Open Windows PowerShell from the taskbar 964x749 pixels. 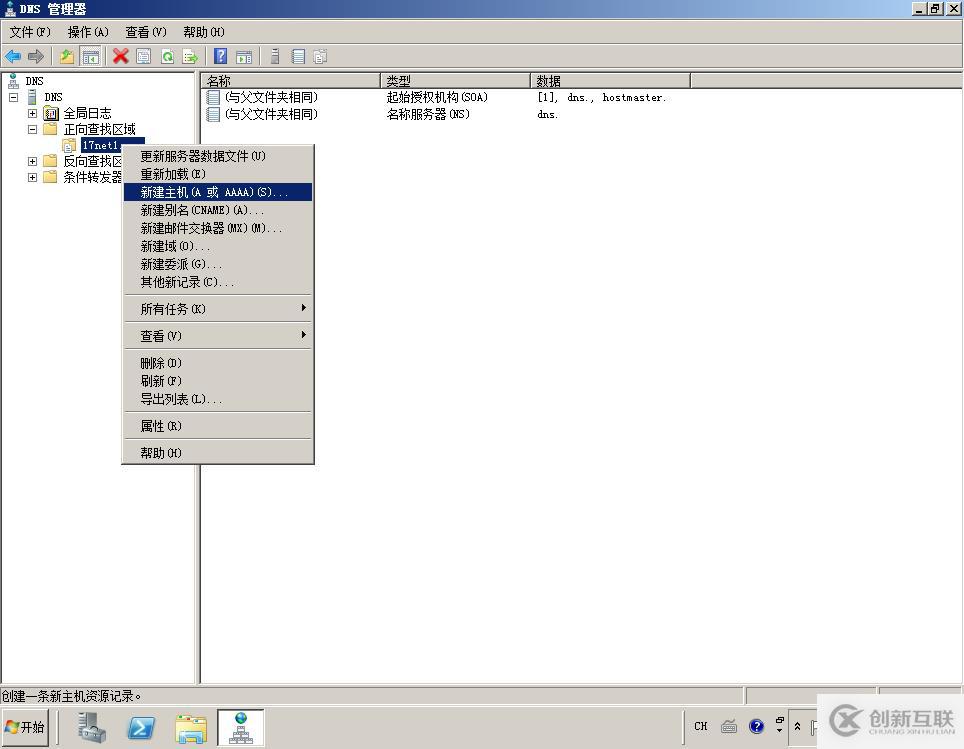140,728
